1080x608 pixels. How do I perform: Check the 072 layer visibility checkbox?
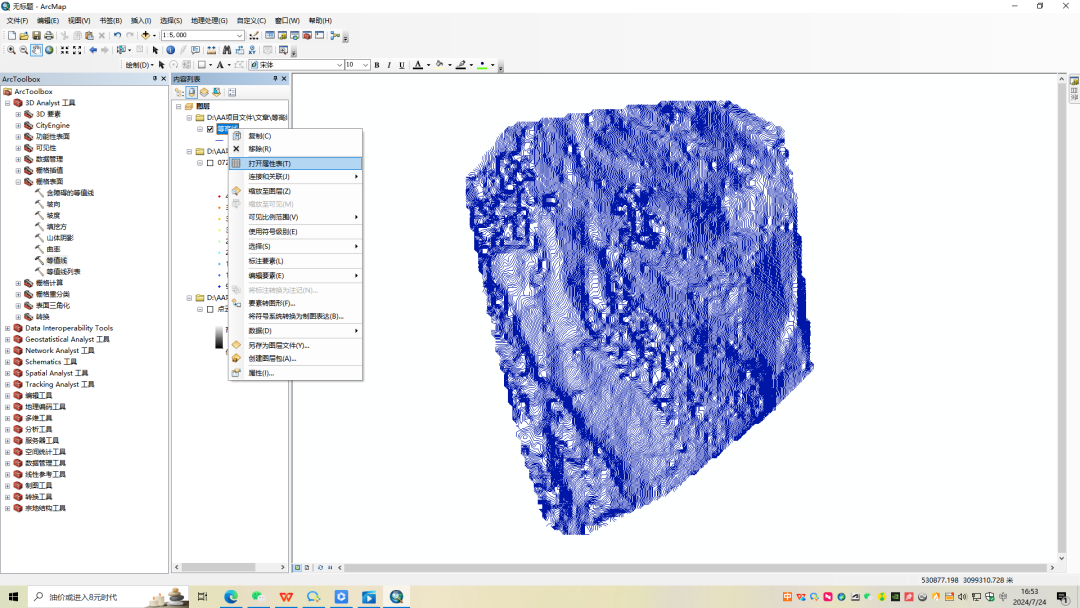tap(210, 163)
